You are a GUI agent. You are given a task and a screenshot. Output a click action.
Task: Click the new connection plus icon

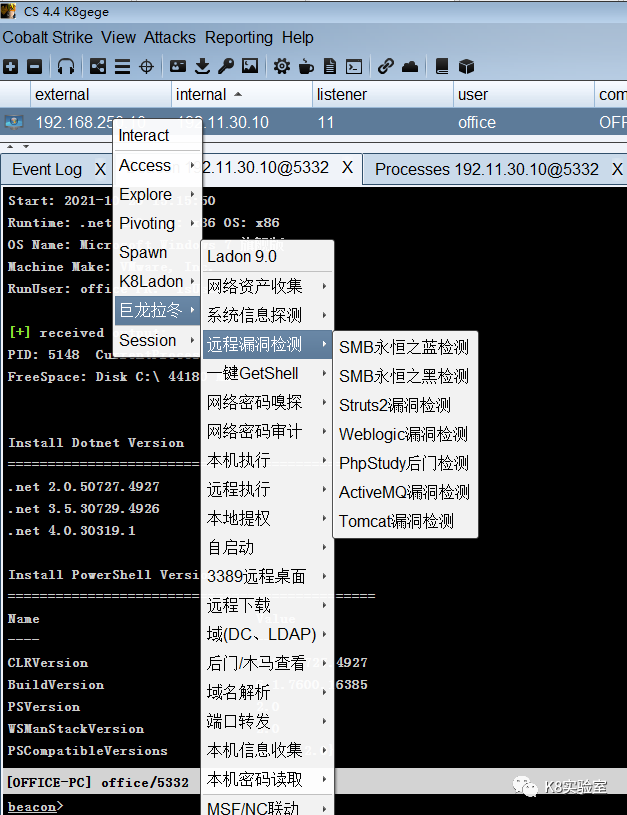tap(10, 67)
